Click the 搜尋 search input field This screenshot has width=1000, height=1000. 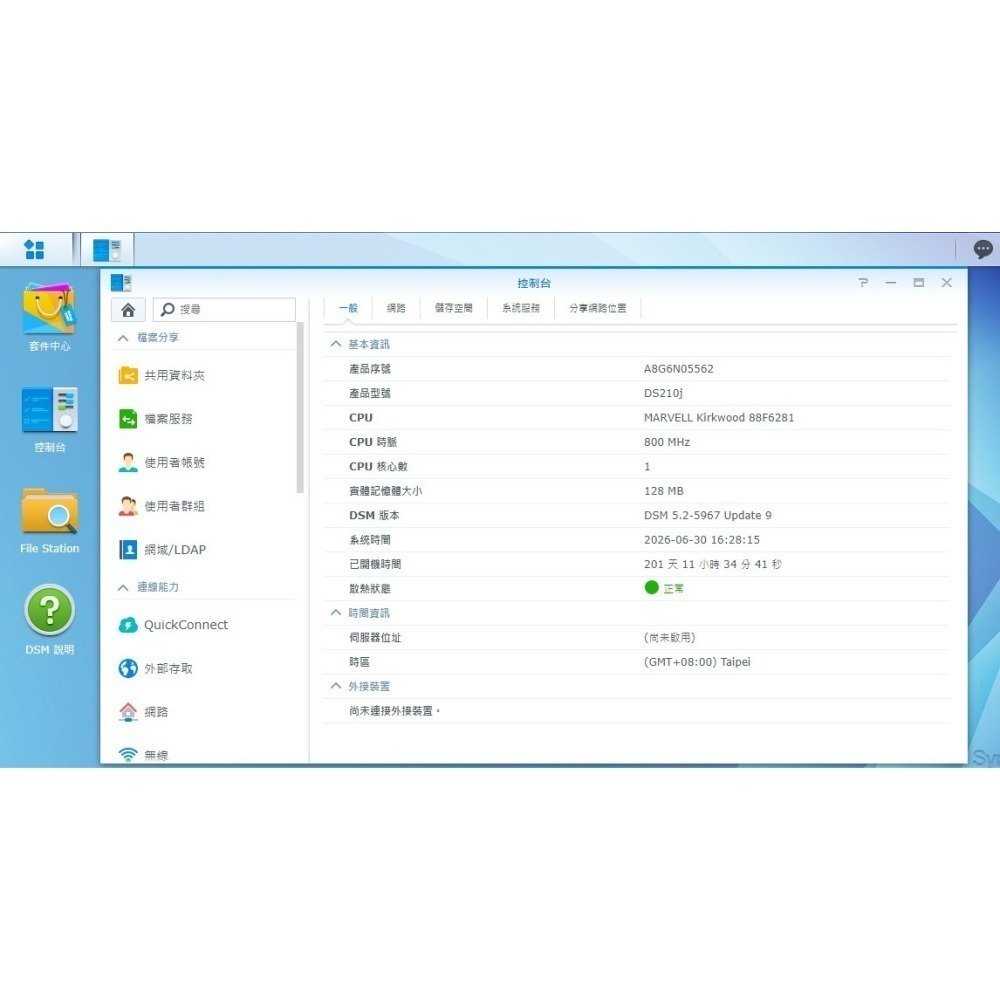click(x=224, y=309)
